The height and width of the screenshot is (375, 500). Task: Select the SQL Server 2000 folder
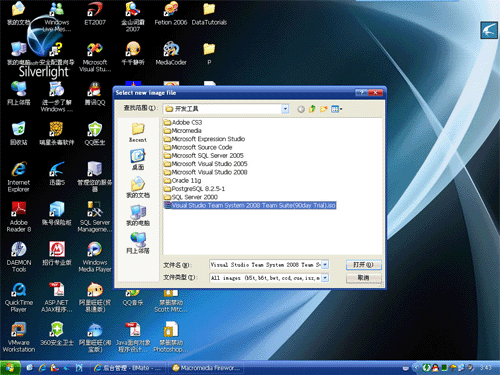point(191,197)
